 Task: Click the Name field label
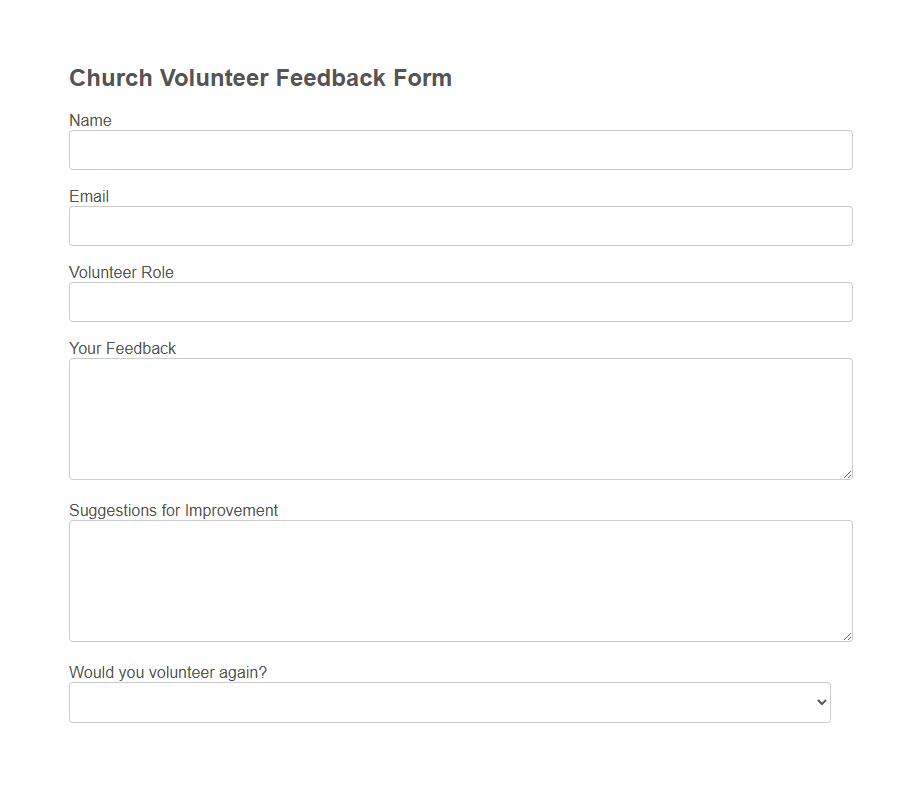point(90,120)
